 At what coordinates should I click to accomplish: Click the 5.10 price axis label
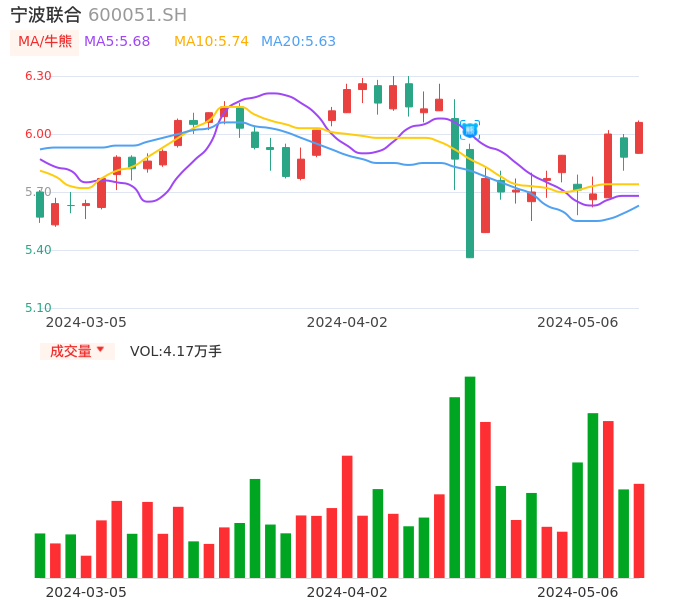[38, 308]
